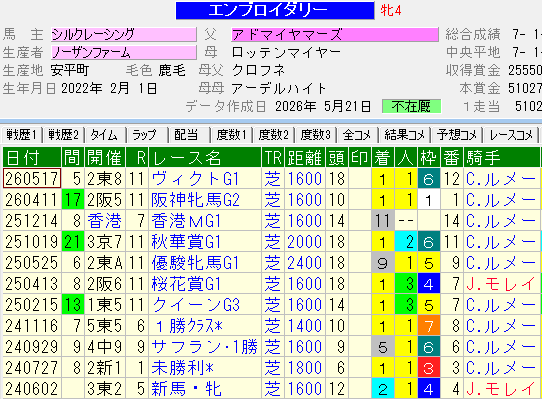
Task: Select the ラップ tab
Action: tap(147, 135)
